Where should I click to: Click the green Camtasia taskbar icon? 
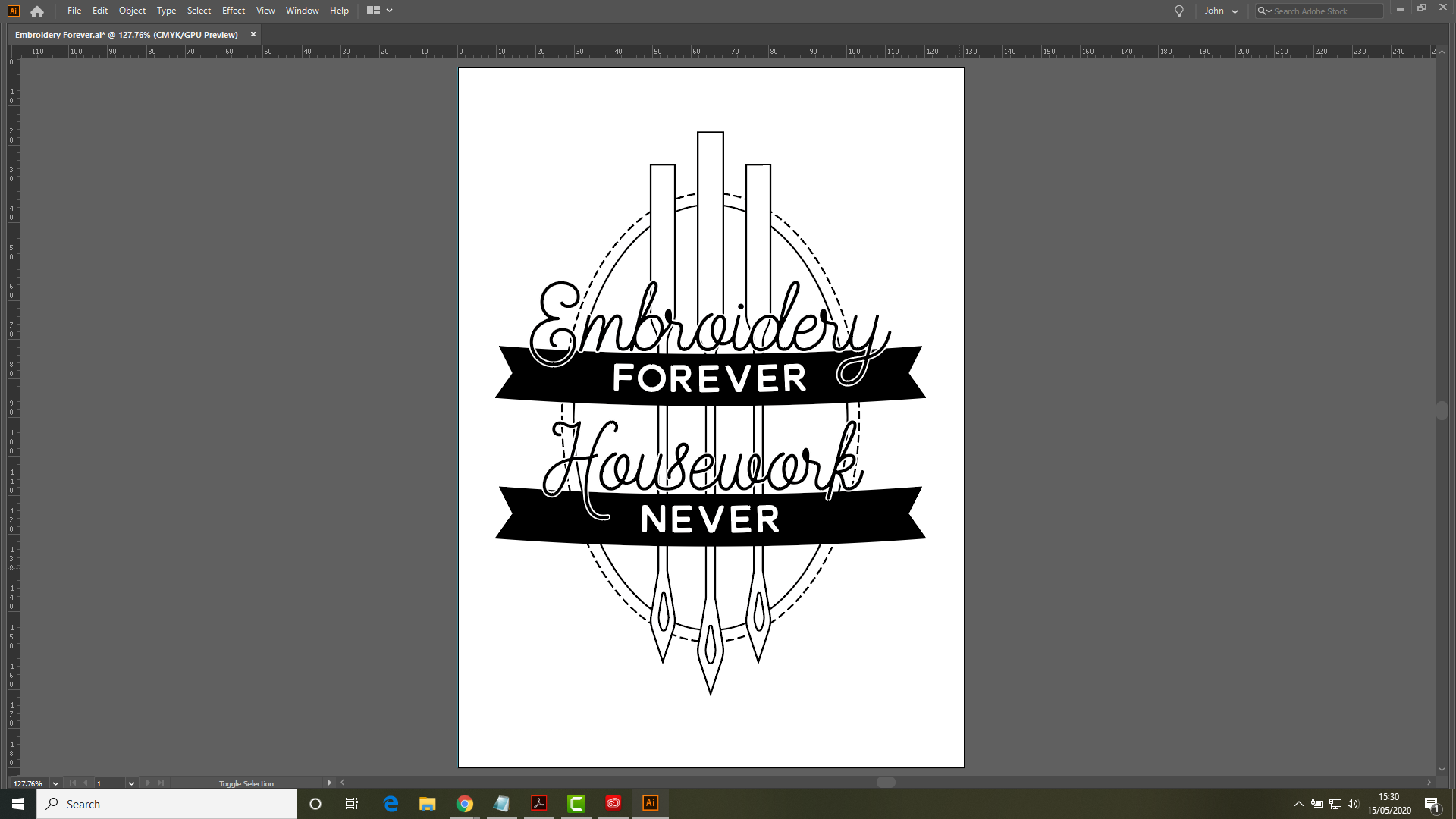tap(576, 804)
